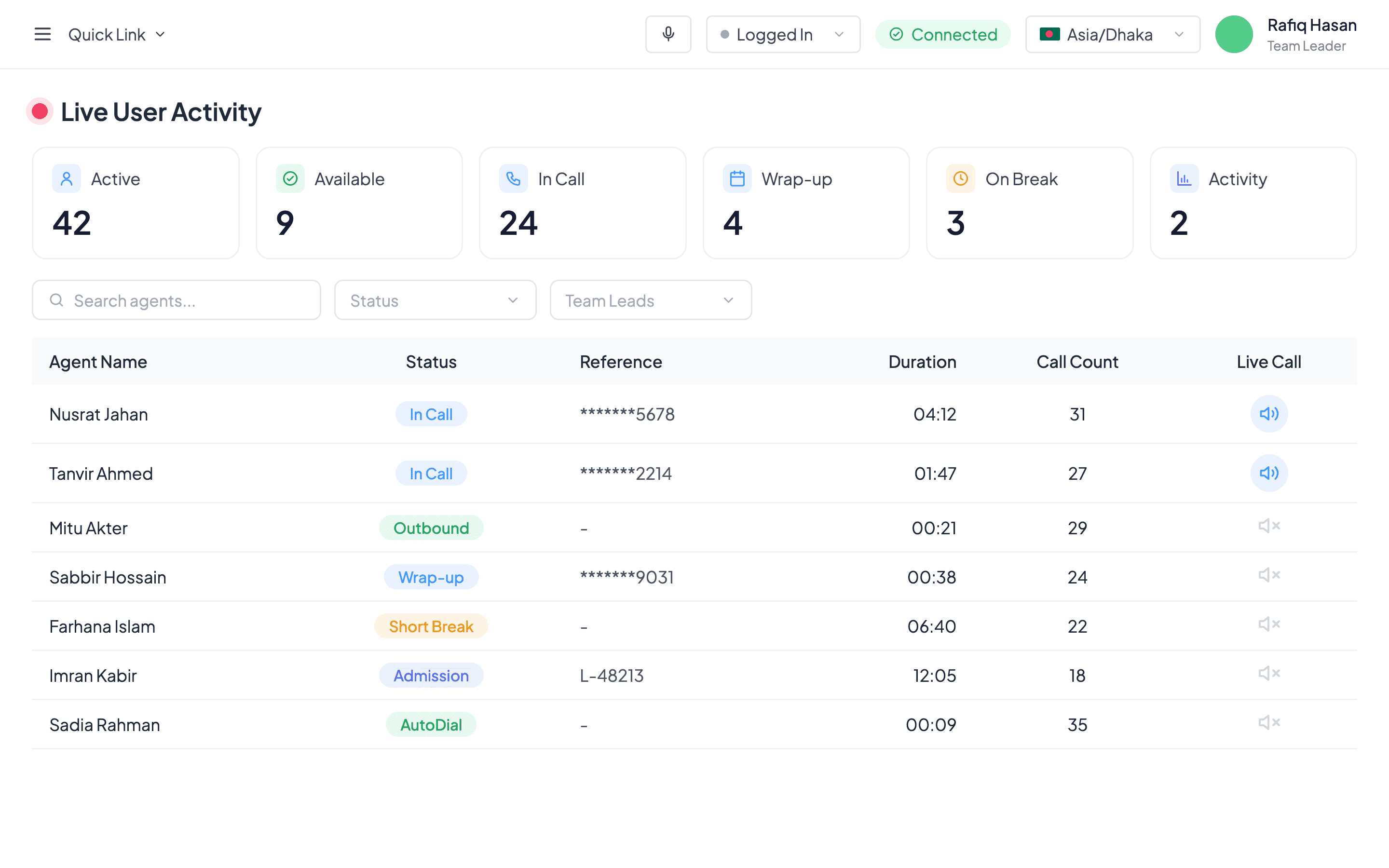Click the Active card person icon
The height and width of the screenshot is (868, 1389).
click(x=67, y=179)
